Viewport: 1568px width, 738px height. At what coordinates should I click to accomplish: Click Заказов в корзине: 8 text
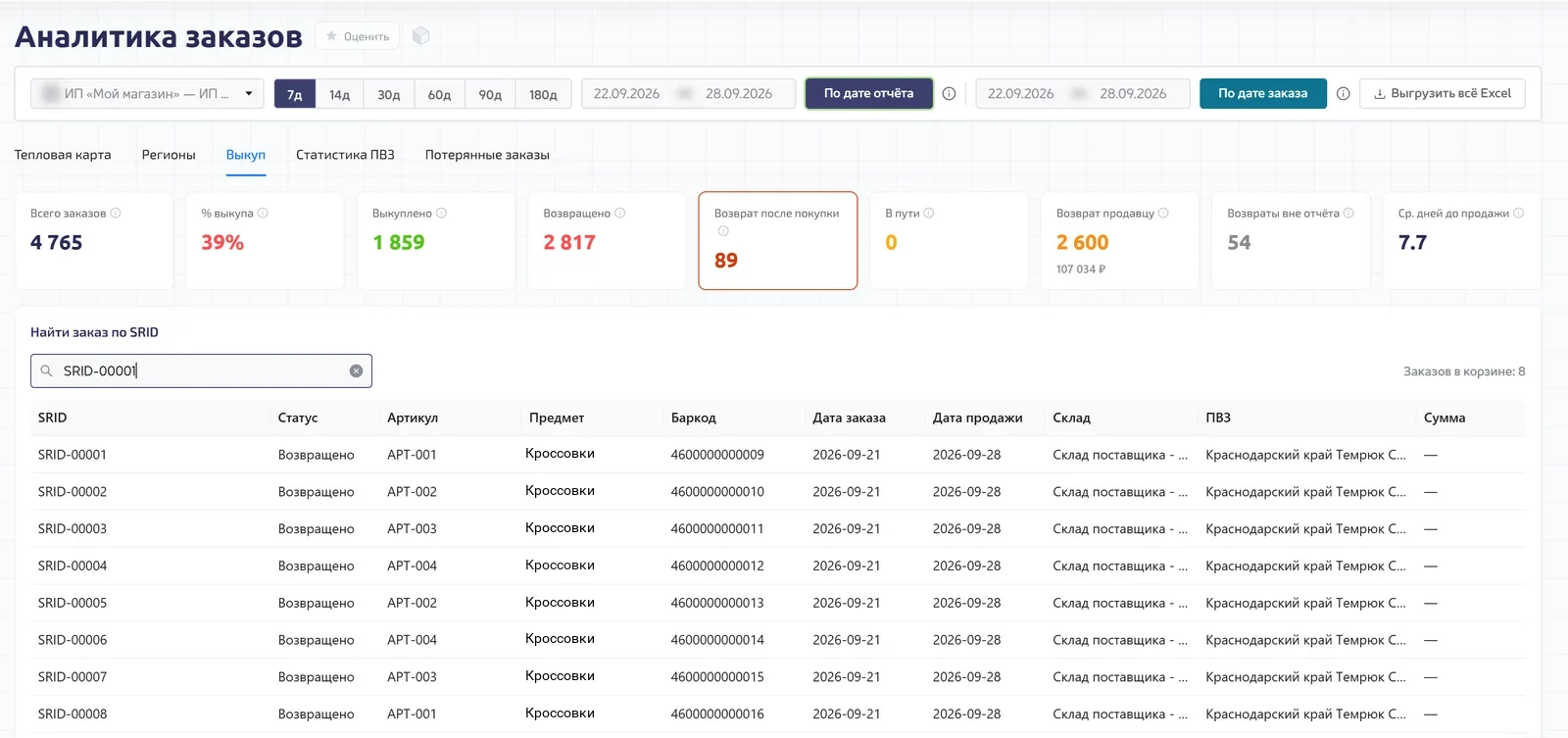point(1464,371)
